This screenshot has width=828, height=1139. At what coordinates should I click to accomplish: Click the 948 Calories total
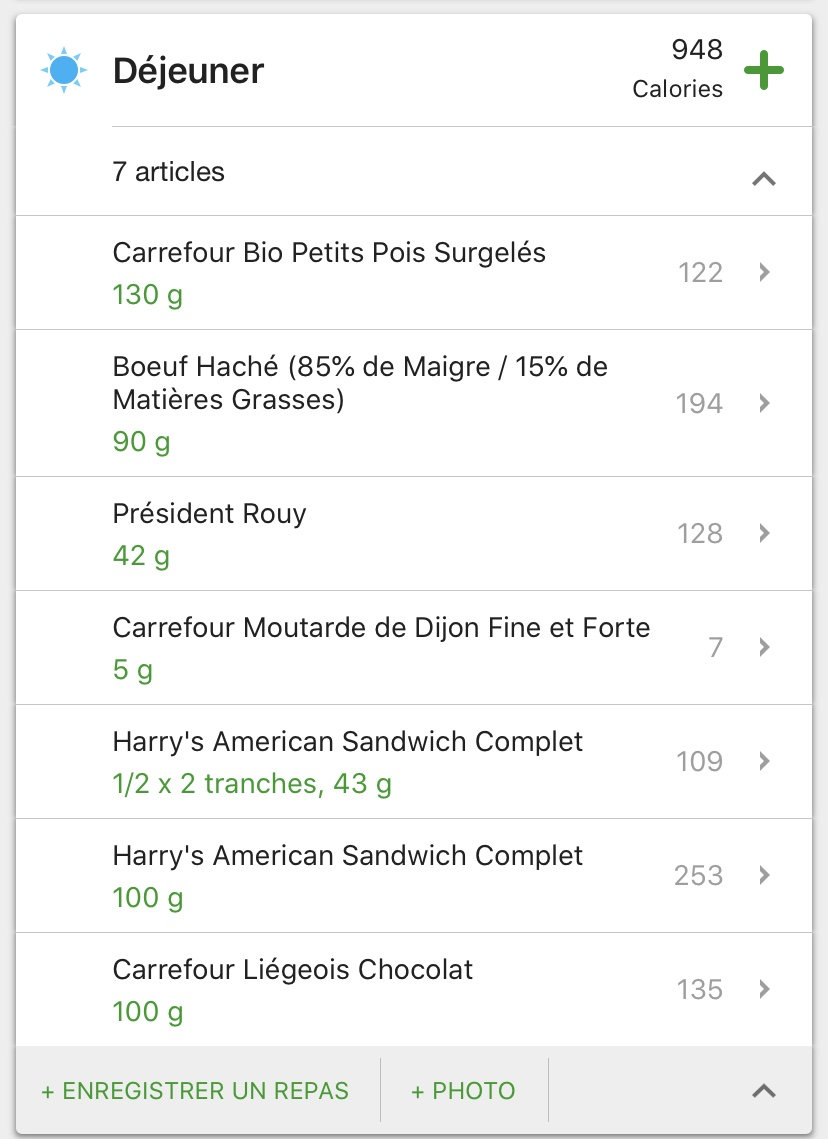678,69
